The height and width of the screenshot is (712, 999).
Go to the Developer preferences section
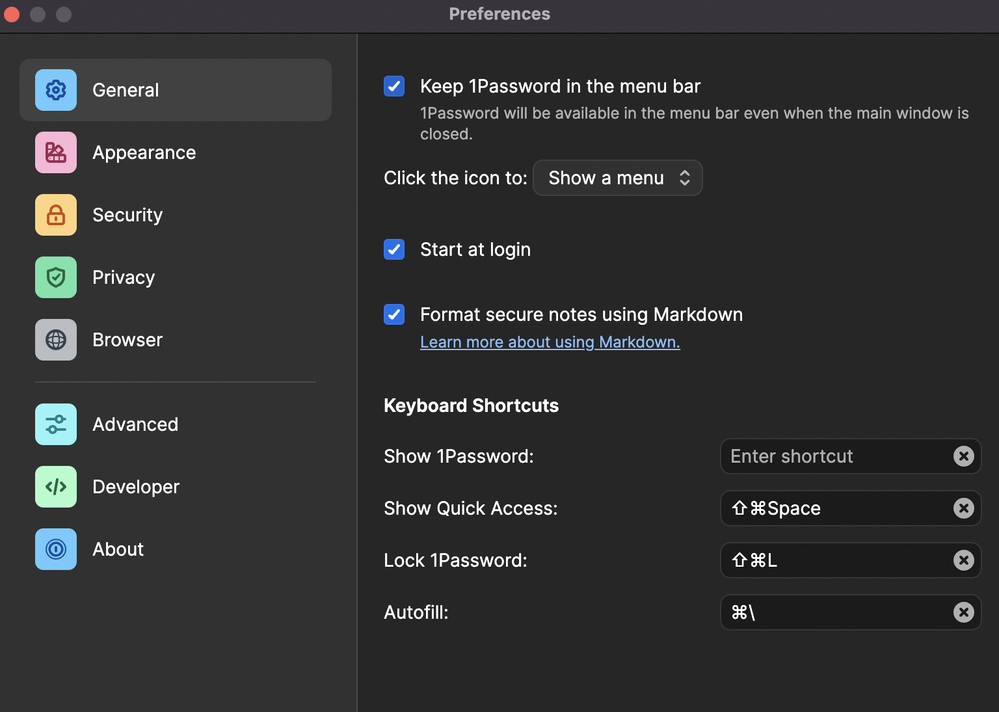tap(136, 487)
